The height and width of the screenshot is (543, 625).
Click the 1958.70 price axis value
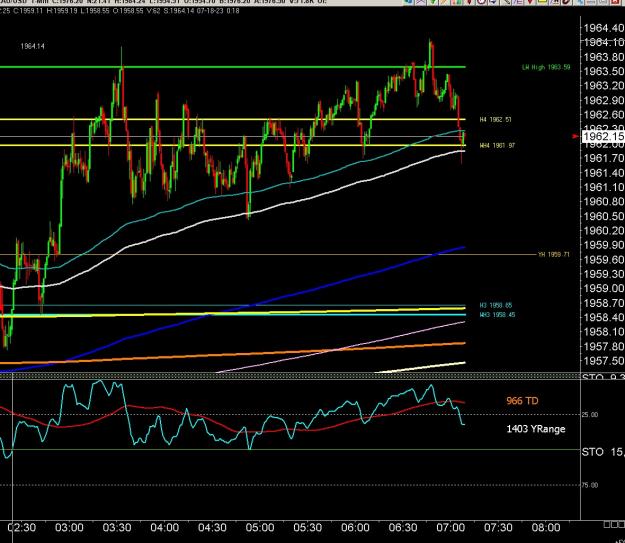tap(604, 303)
